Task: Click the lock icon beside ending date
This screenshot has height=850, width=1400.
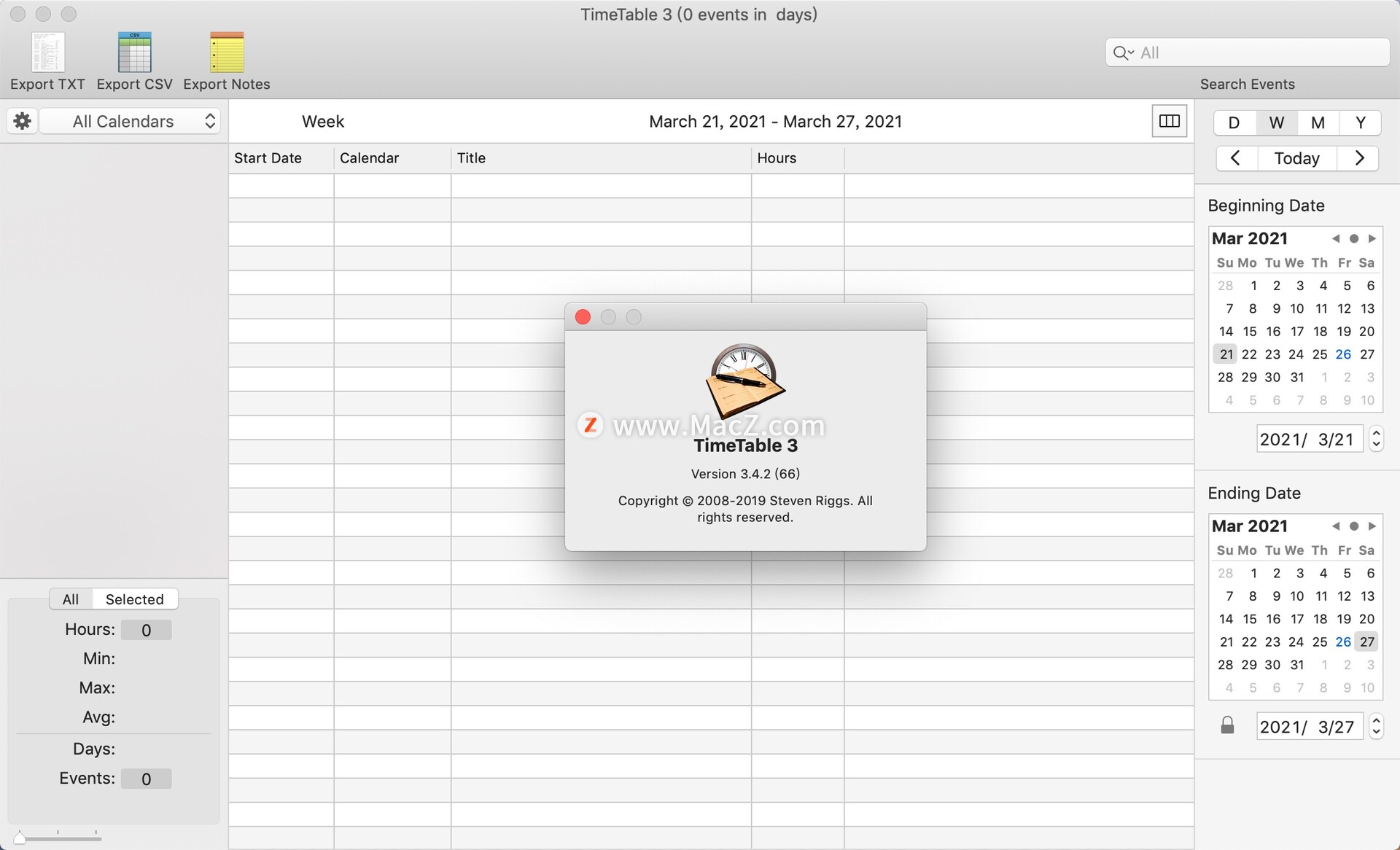Action: tap(1227, 725)
